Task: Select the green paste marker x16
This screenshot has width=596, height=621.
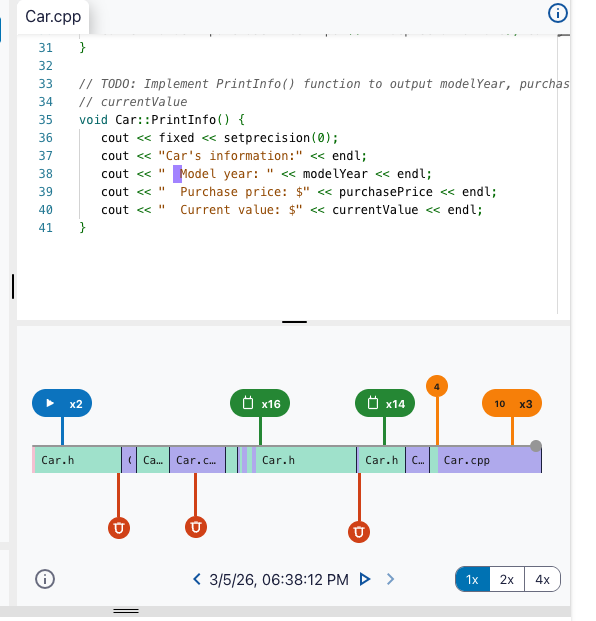Action: click(x=260, y=403)
